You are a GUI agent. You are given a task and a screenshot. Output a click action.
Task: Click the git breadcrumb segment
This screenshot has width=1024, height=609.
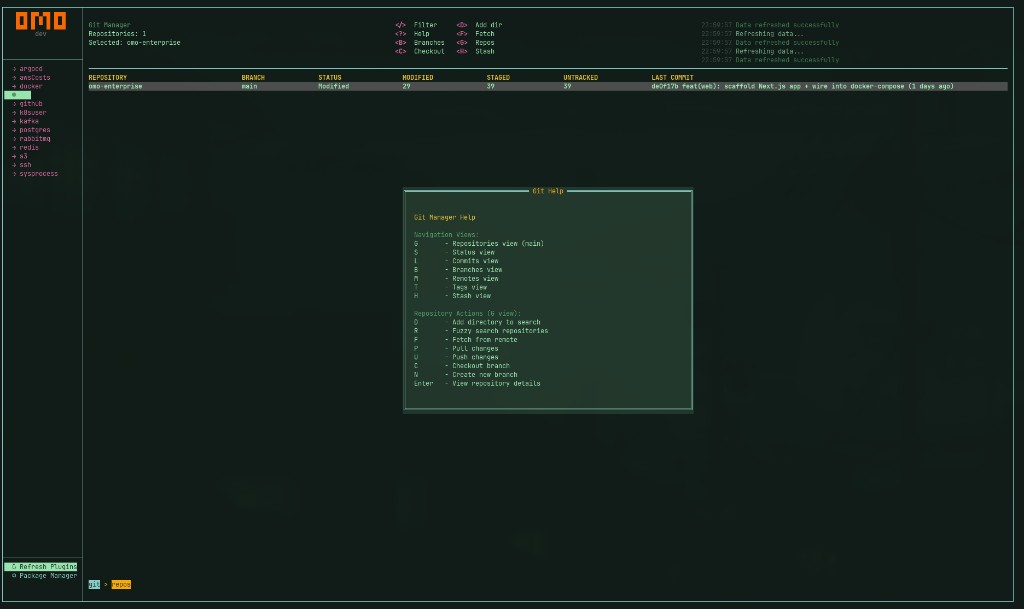[x=94, y=585]
